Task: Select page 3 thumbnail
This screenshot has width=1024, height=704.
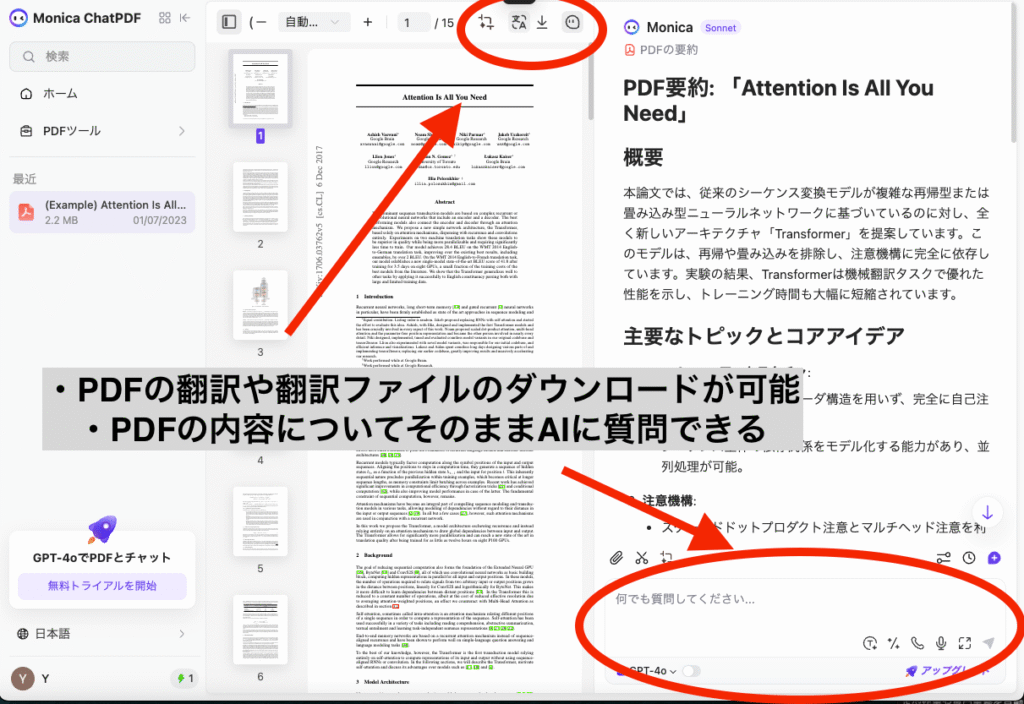Action: point(260,305)
